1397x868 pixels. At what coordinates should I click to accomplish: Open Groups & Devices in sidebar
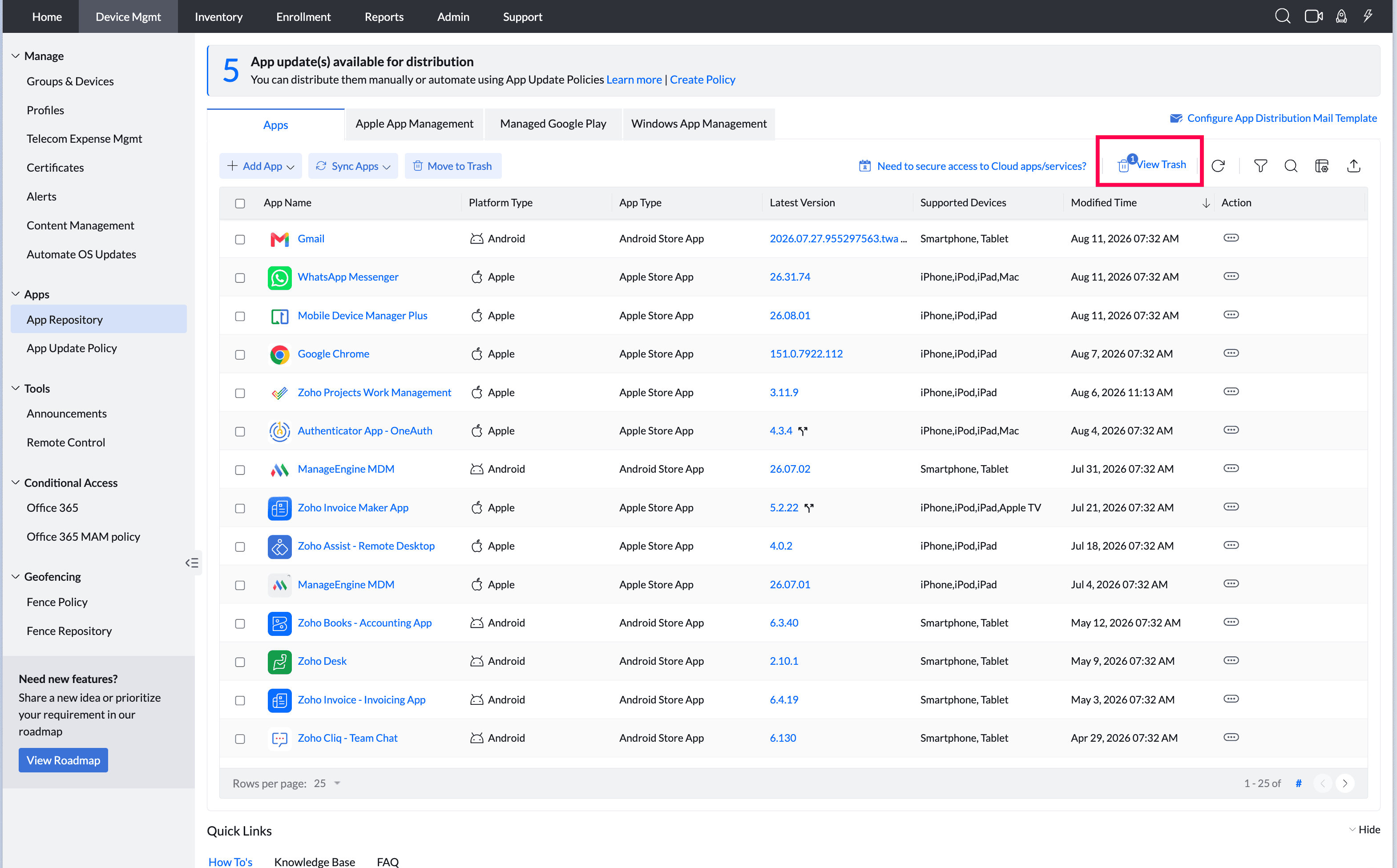(x=70, y=81)
